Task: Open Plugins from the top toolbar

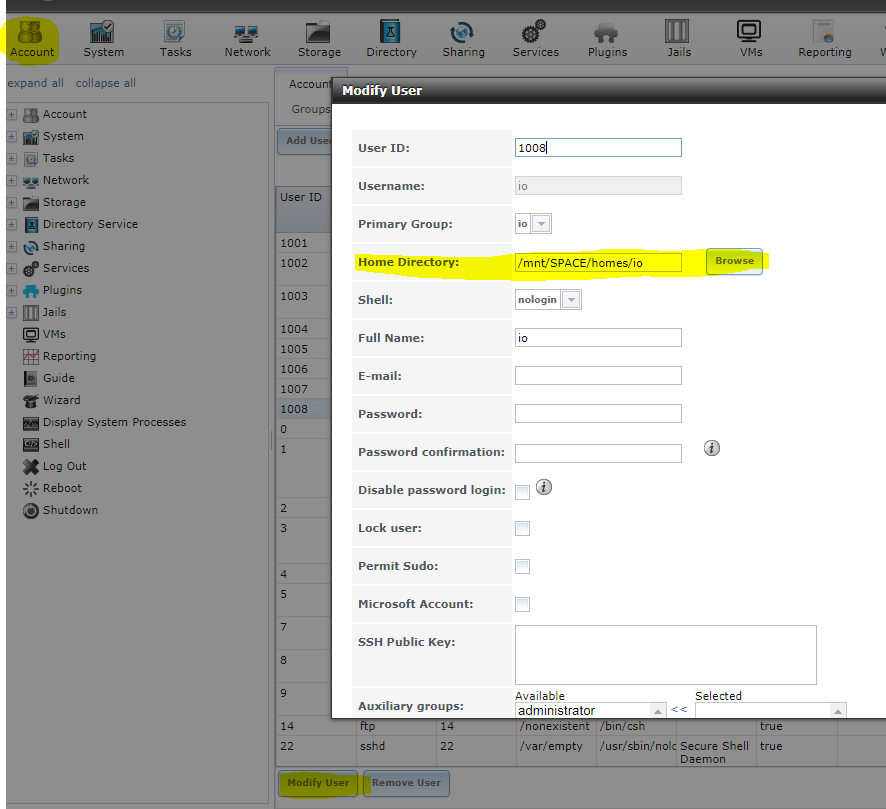Action: coord(607,39)
